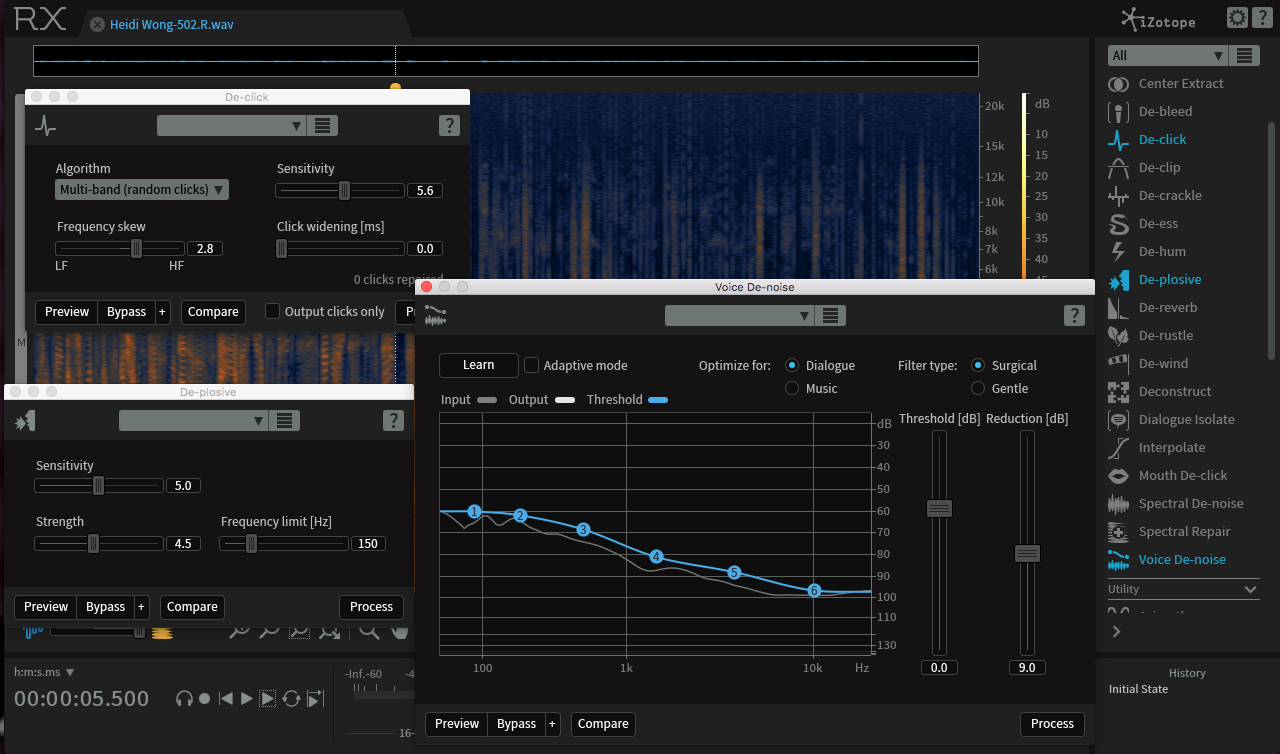Select the Center Extract module icon

pyautogui.click(x=1119, y=84)
